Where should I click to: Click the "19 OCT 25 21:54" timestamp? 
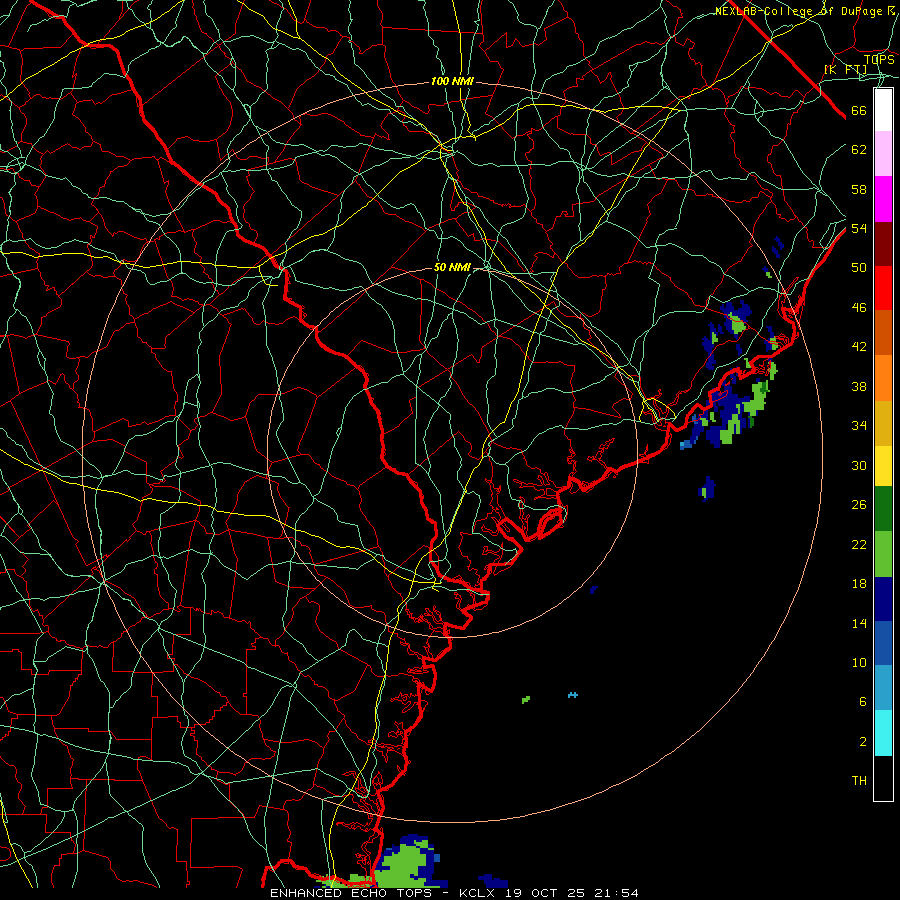(x=572, y=893)
